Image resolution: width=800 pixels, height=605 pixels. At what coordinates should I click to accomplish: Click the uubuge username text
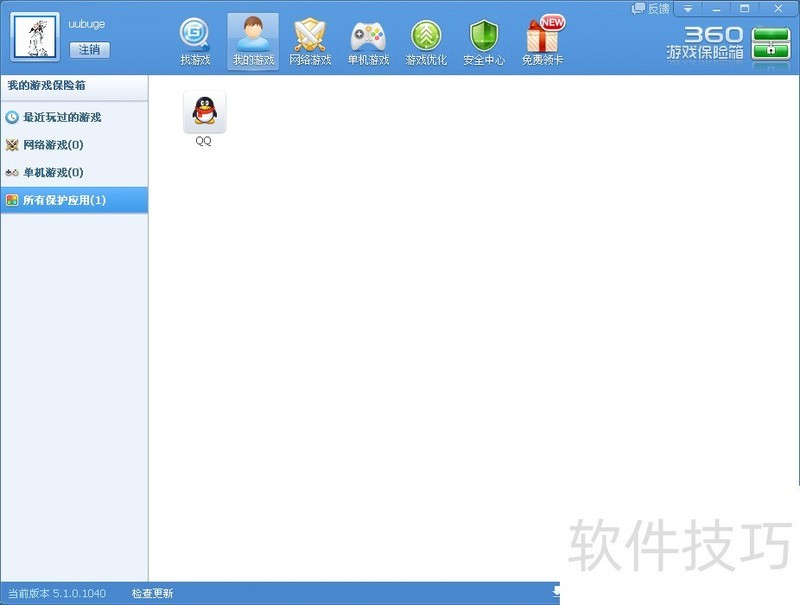pos(87,24)
